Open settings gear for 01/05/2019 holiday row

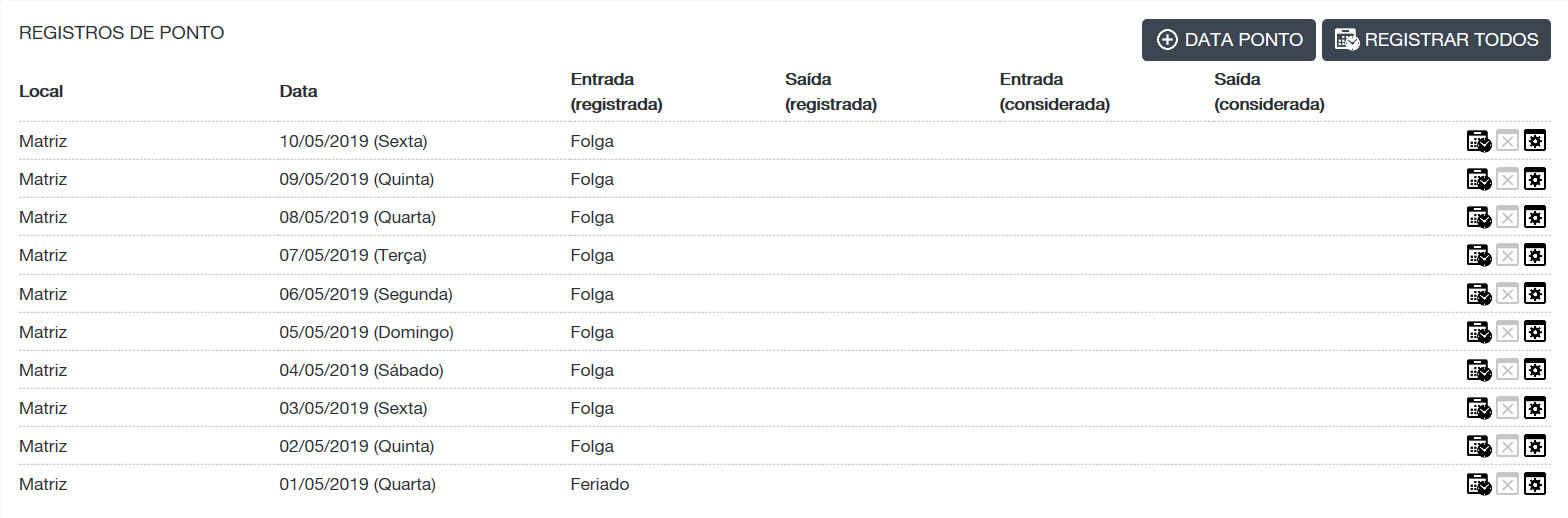click(1535, 485)
